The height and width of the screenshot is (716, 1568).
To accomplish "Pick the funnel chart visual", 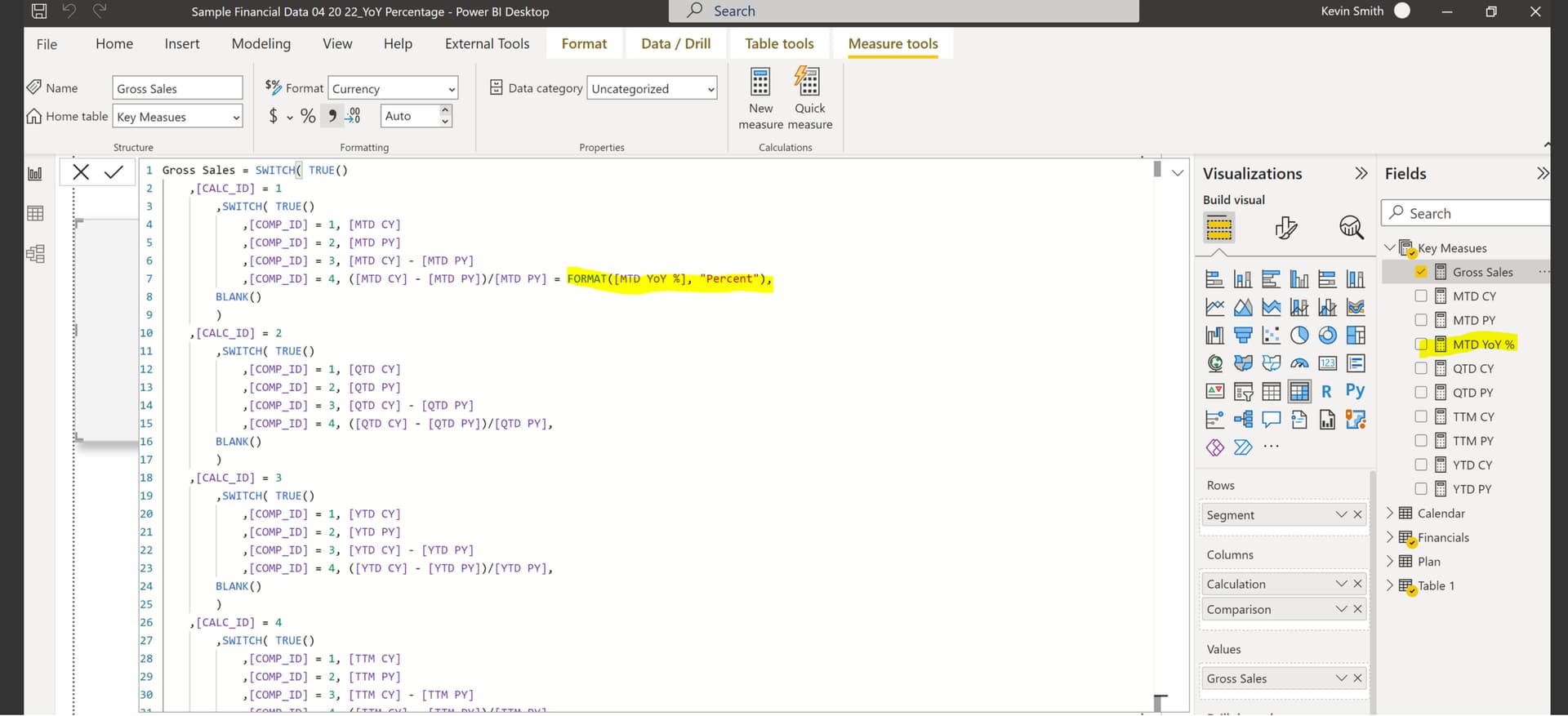I will pyautogui.click(x=1243, y=335).
